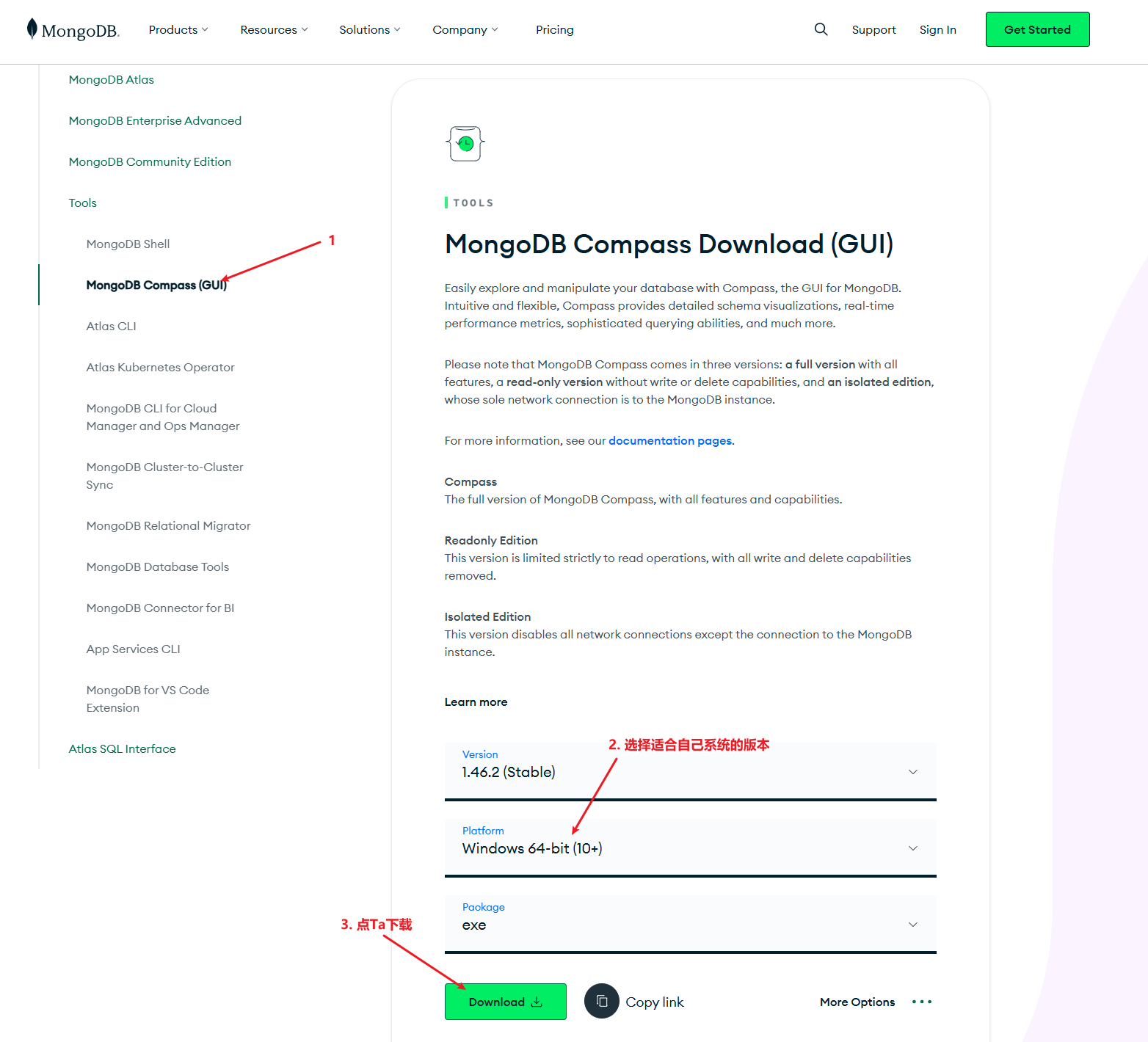Click the More Options label
1148x1042 pixels.
[x=857, y=1002]
